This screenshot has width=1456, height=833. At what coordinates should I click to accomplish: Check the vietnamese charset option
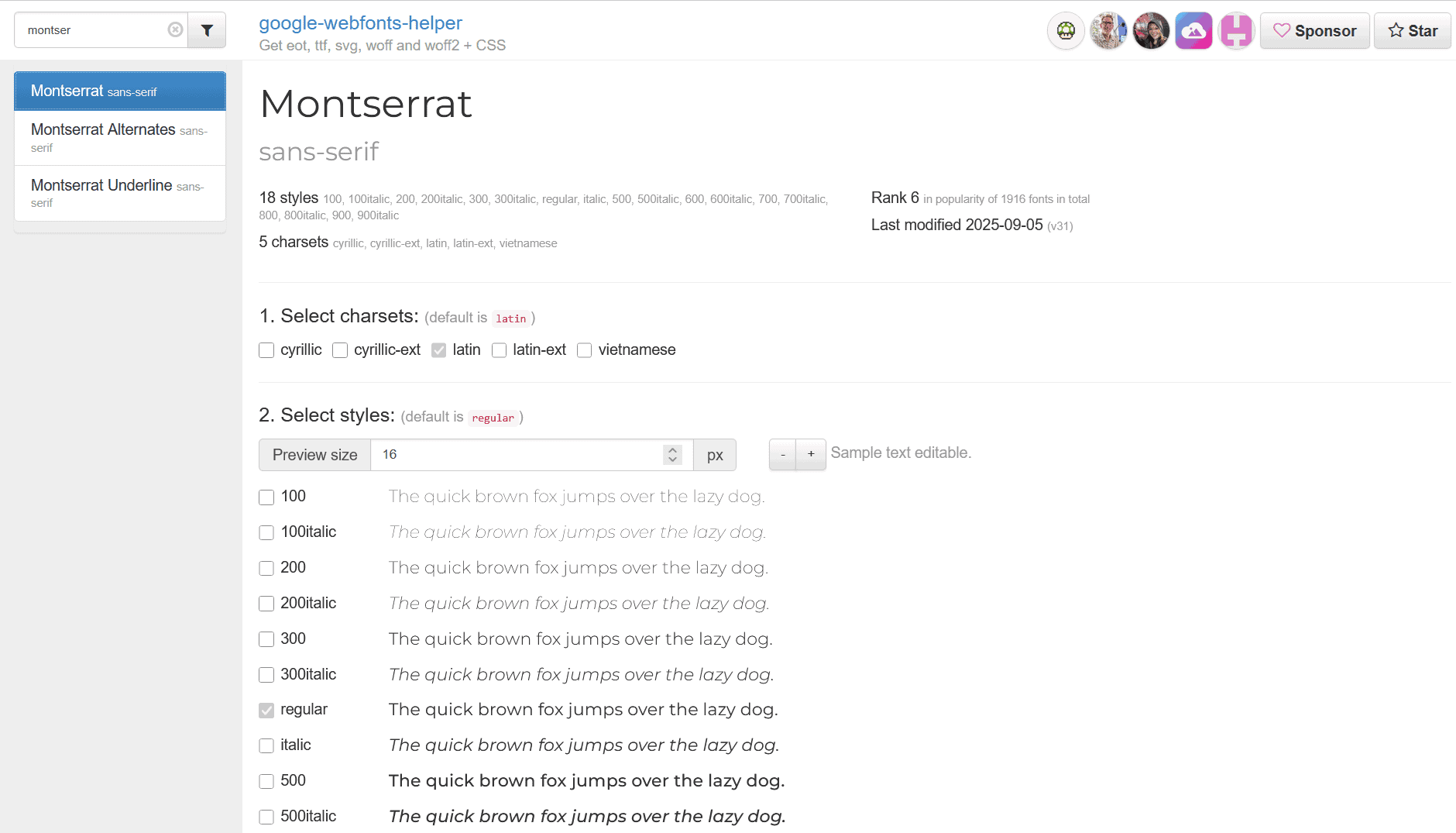pyautogui.click(x=585, y=350)
